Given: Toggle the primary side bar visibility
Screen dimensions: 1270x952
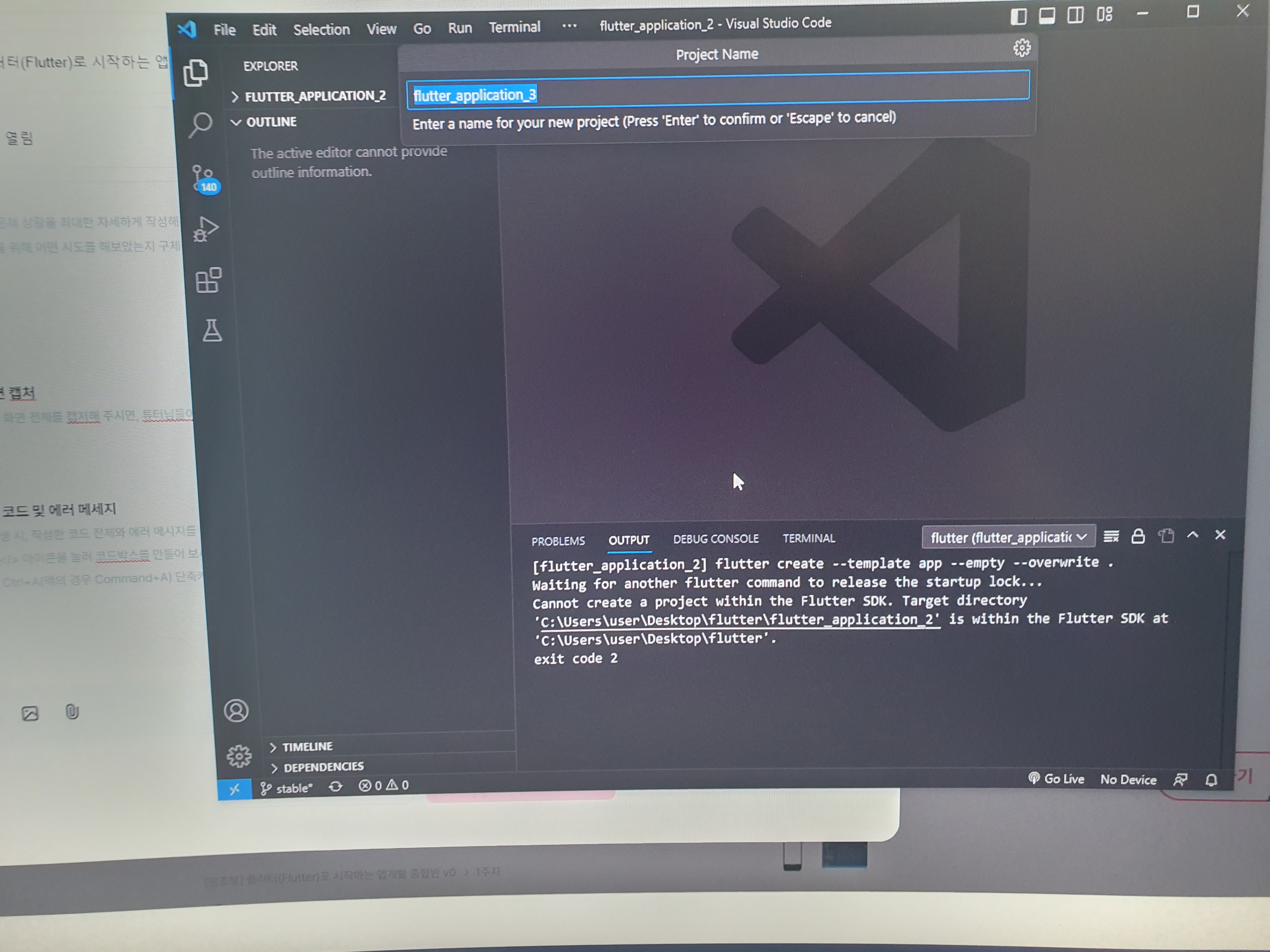Looking at the screenshot, I should point(1018,16).
